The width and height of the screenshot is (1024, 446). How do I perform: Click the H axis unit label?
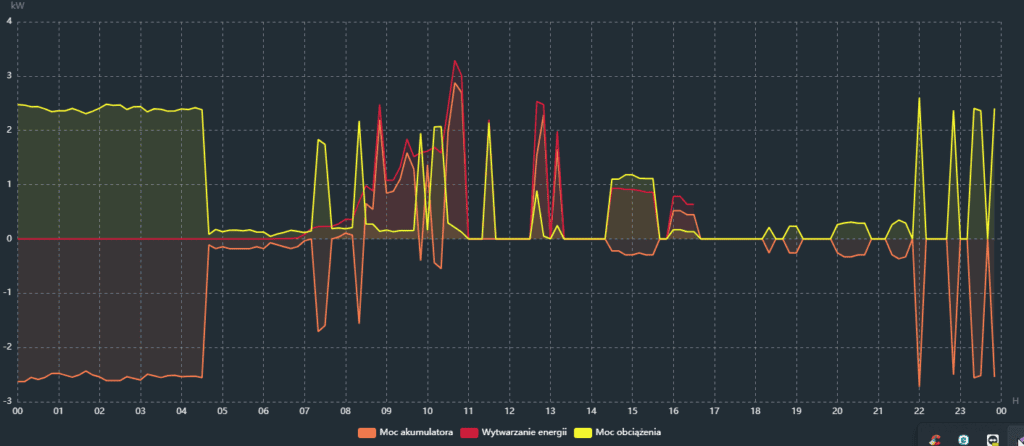click(1014, 400)
